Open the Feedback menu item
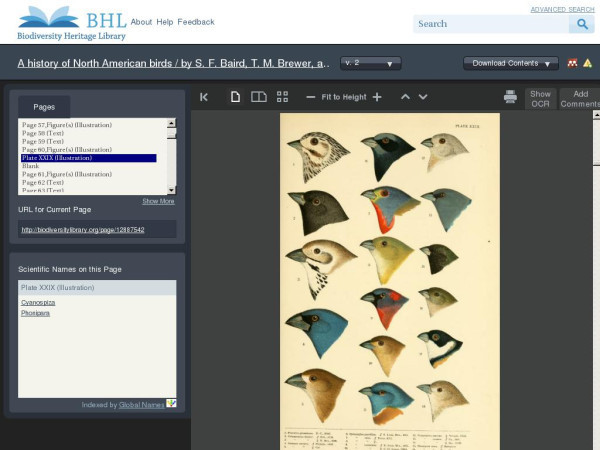Viewport: 600px width, 450px height. pos(196,22)
